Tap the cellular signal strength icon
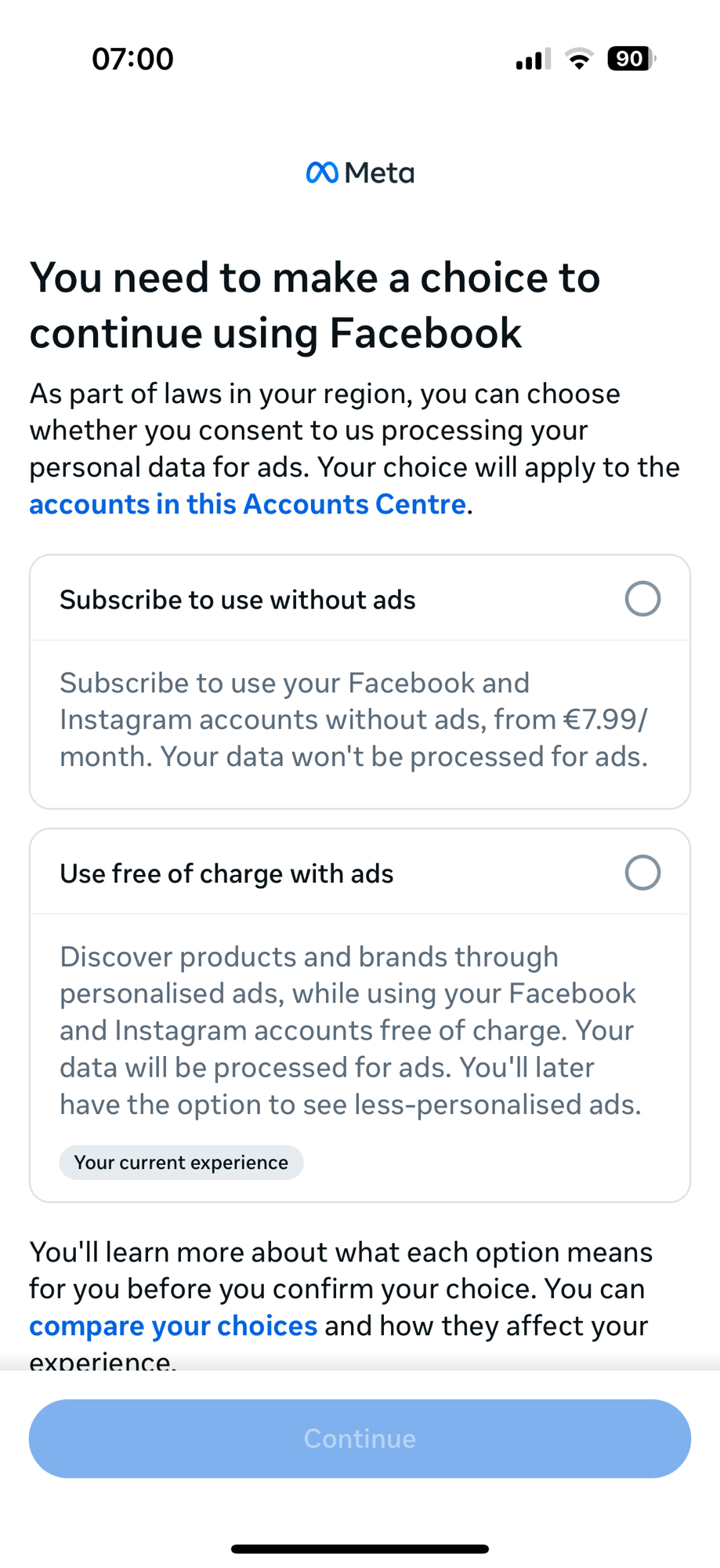720x1568 pixels. click(x=533, y=60)
